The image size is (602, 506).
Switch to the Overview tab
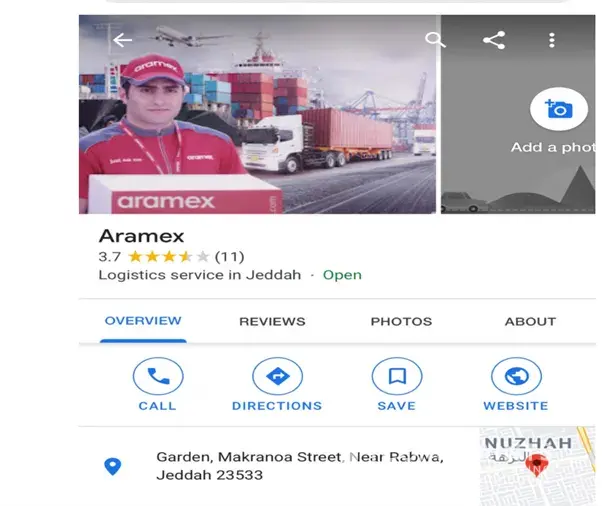point(143,321)
